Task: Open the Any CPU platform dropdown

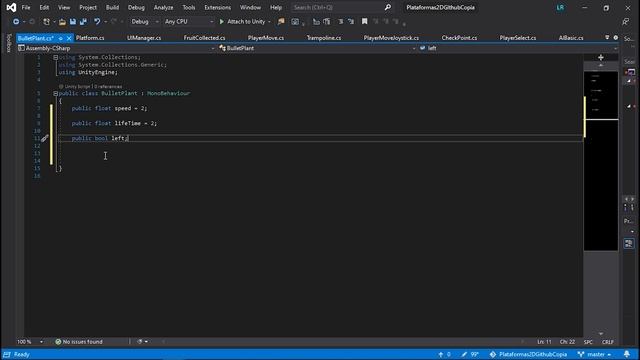Action: pyautogui.click(x=188, y=22)
